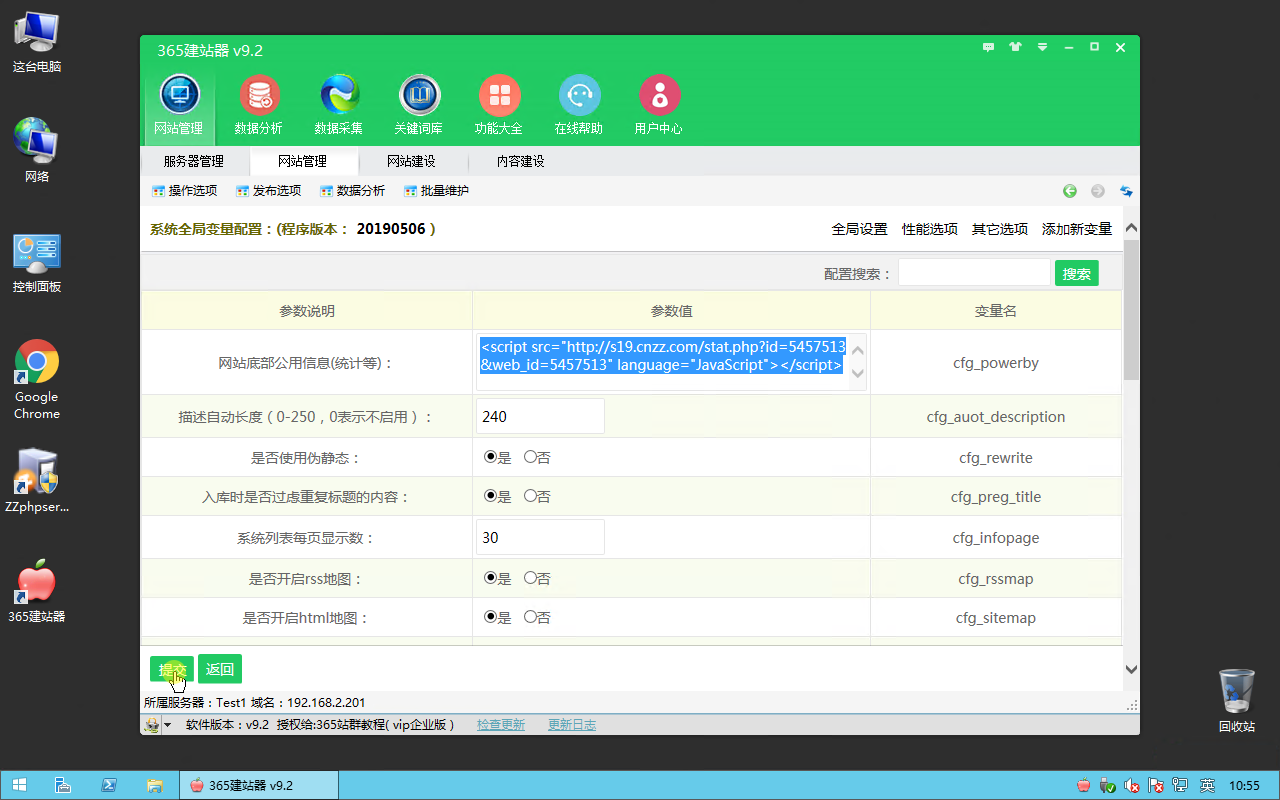This screenshot has height=800, width=1280.
Task: Open the 批量维护 dropdown
Action: click(436, 191)
